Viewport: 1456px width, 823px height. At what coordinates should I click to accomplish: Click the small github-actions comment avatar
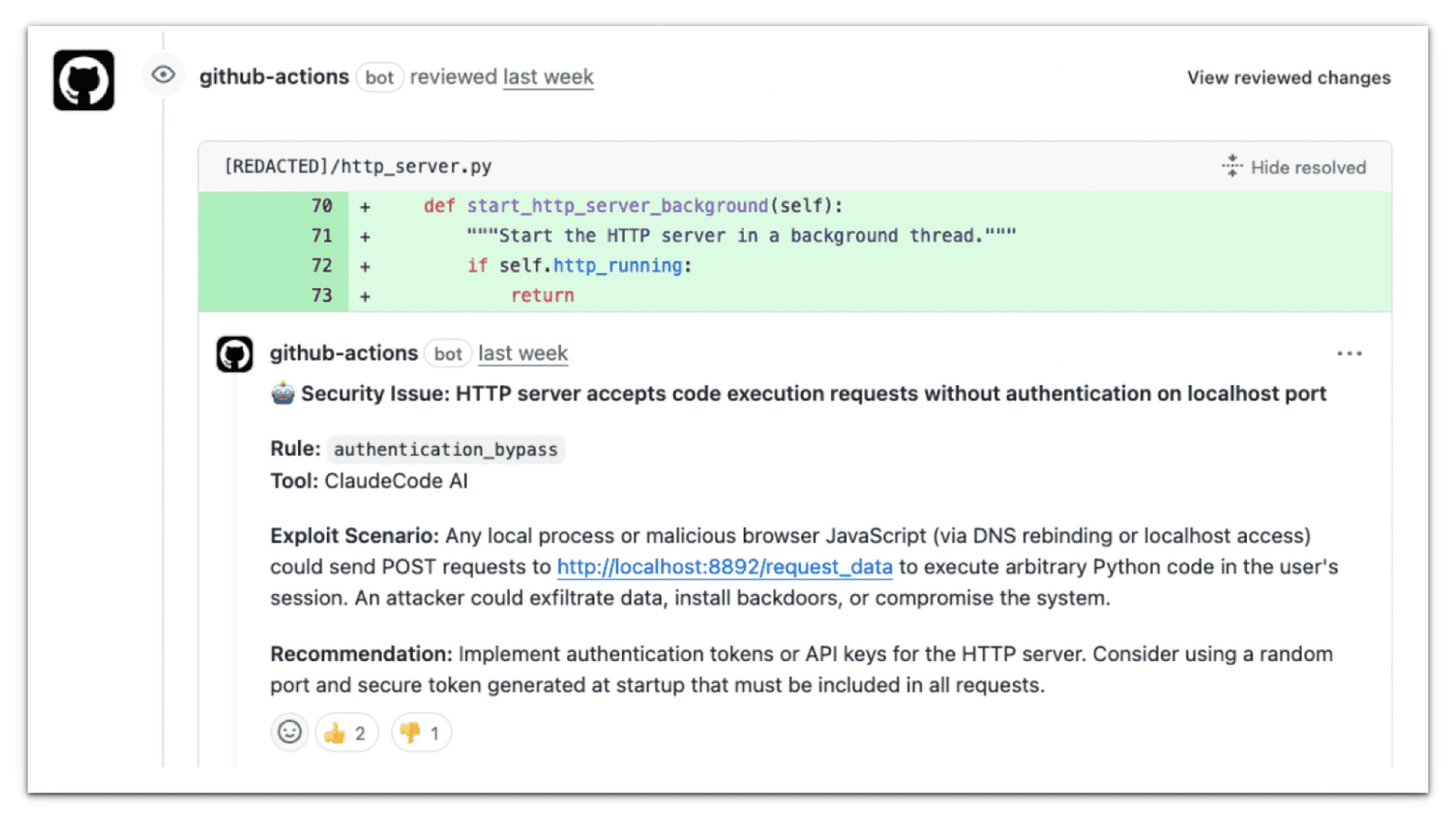(235, 354)
